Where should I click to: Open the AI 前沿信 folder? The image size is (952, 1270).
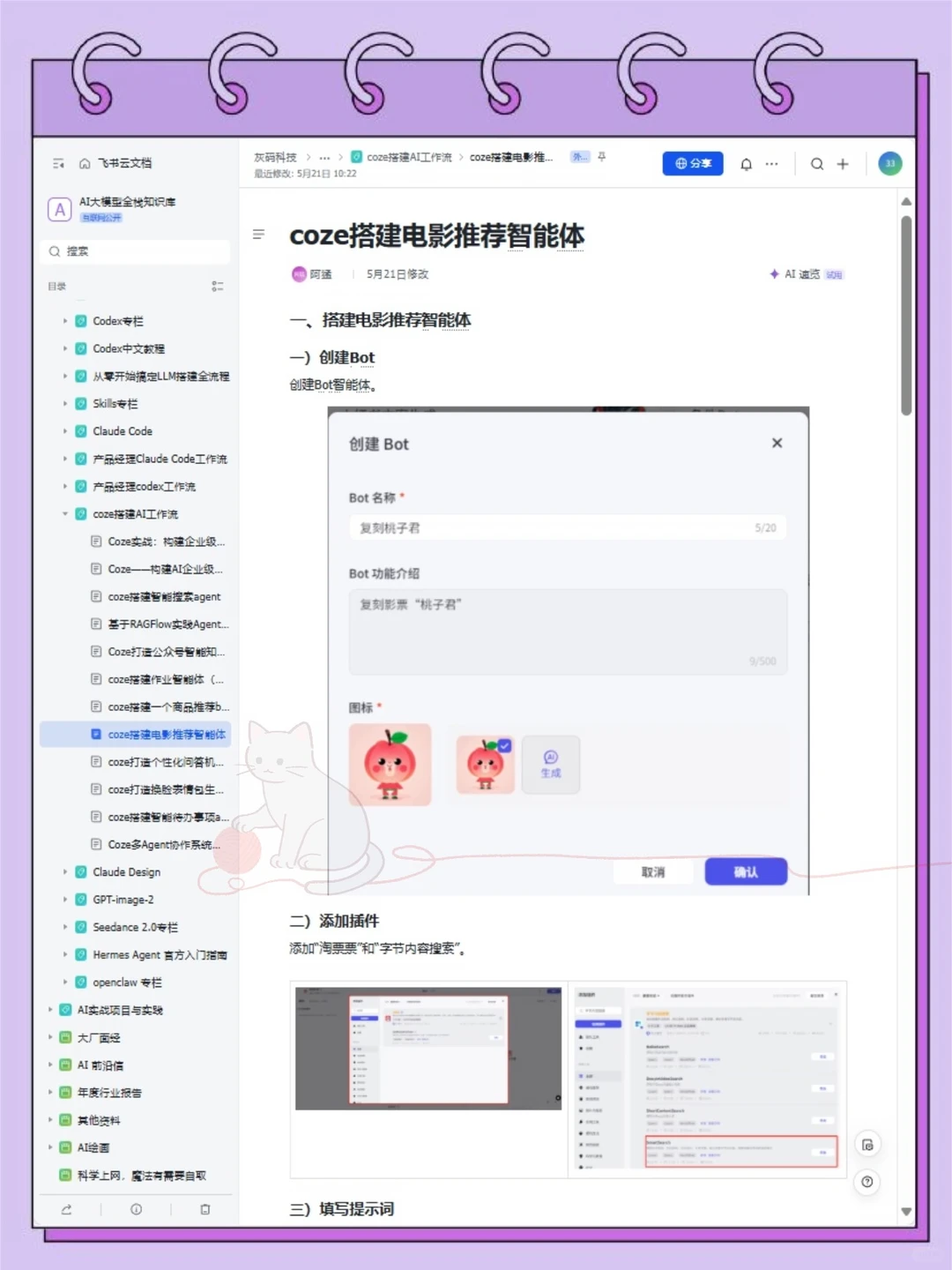[100, 1065]
